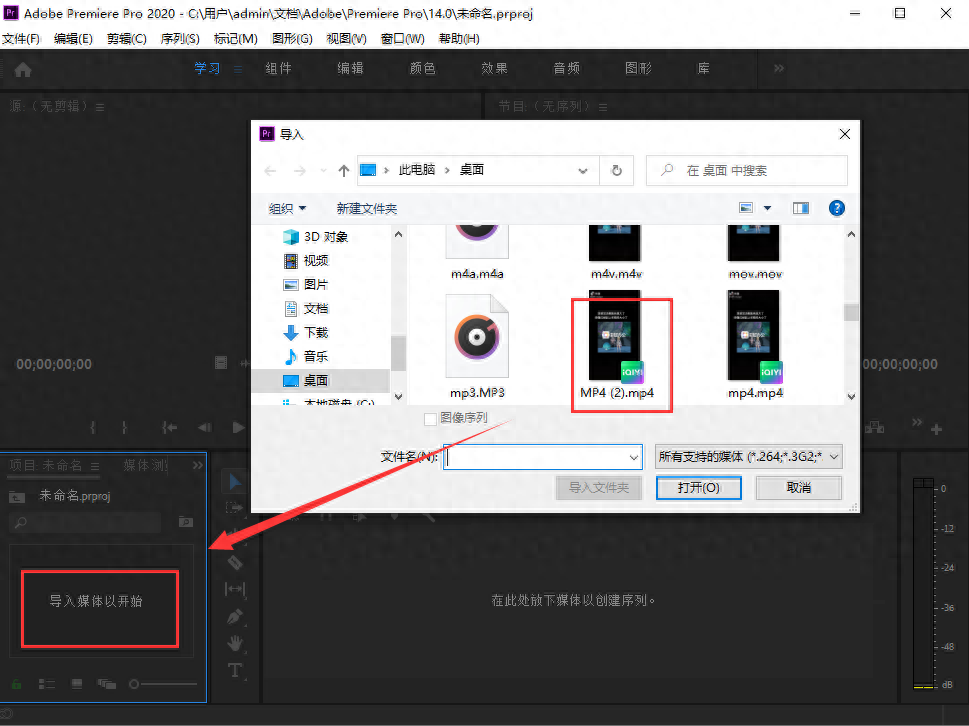
Task: Select the Type tool
Action: click(235, 670)
